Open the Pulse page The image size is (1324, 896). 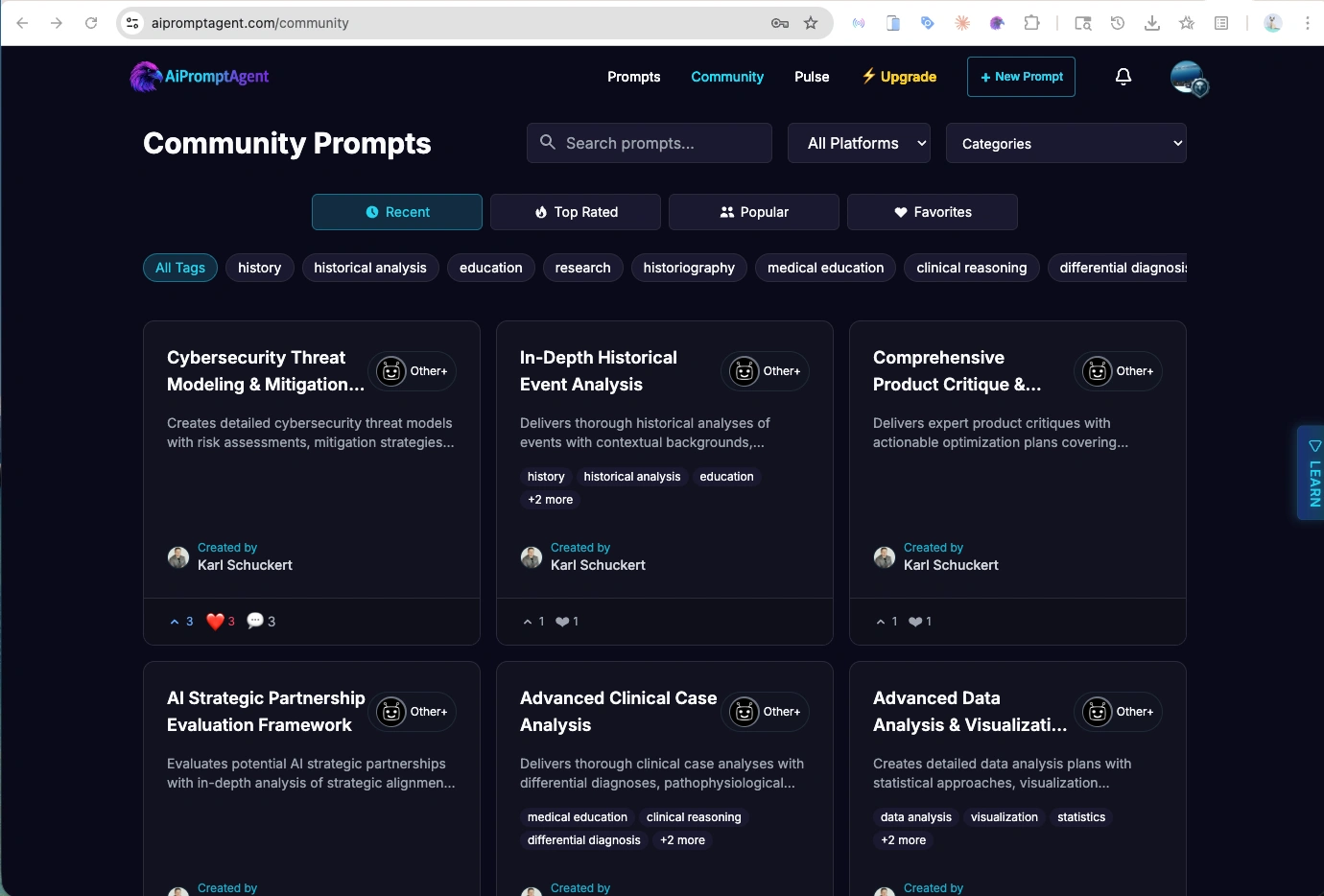click(812, 77)
